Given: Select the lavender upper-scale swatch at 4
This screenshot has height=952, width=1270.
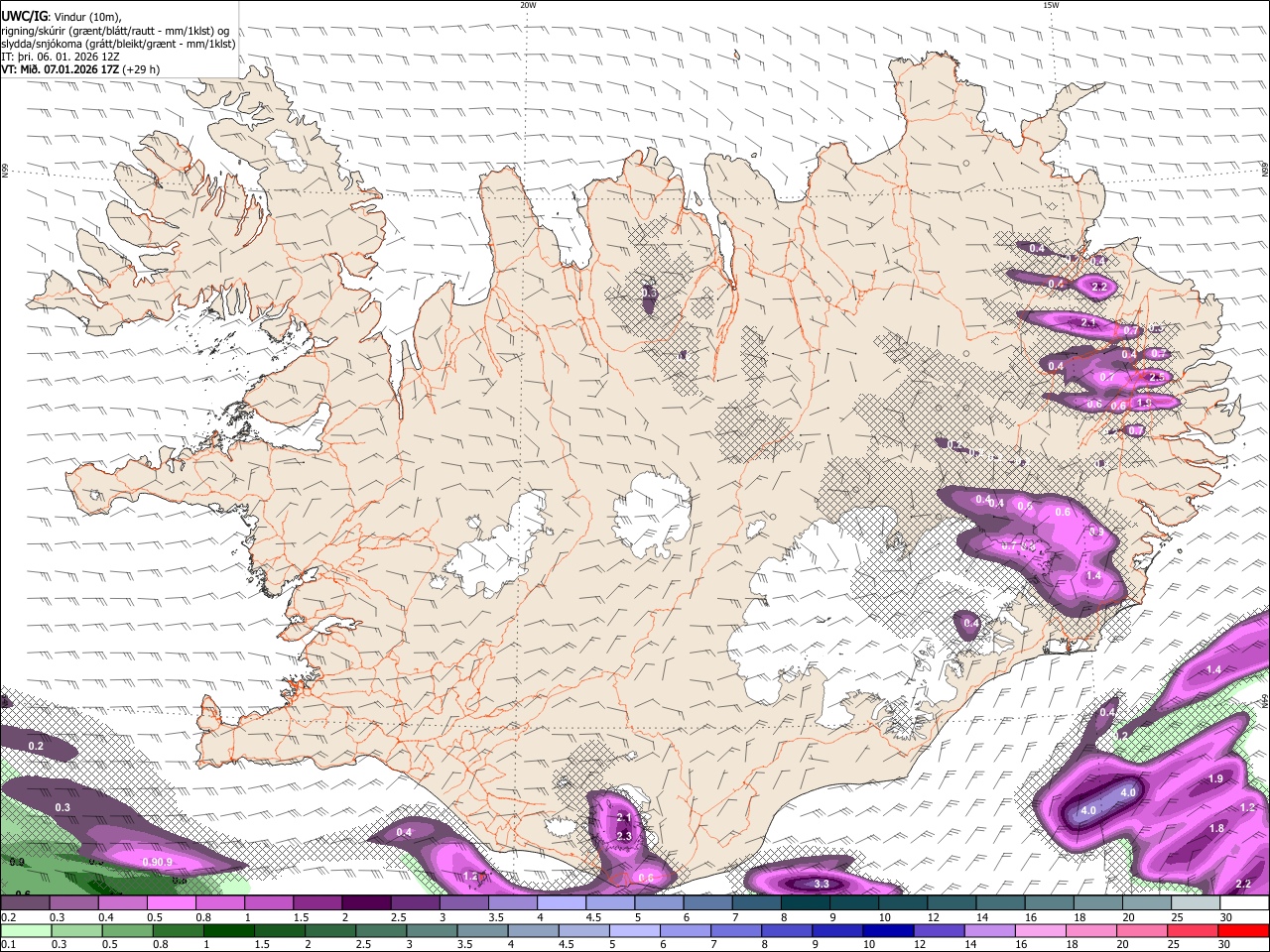Looking at the screenshot, I should click(562, 902).
